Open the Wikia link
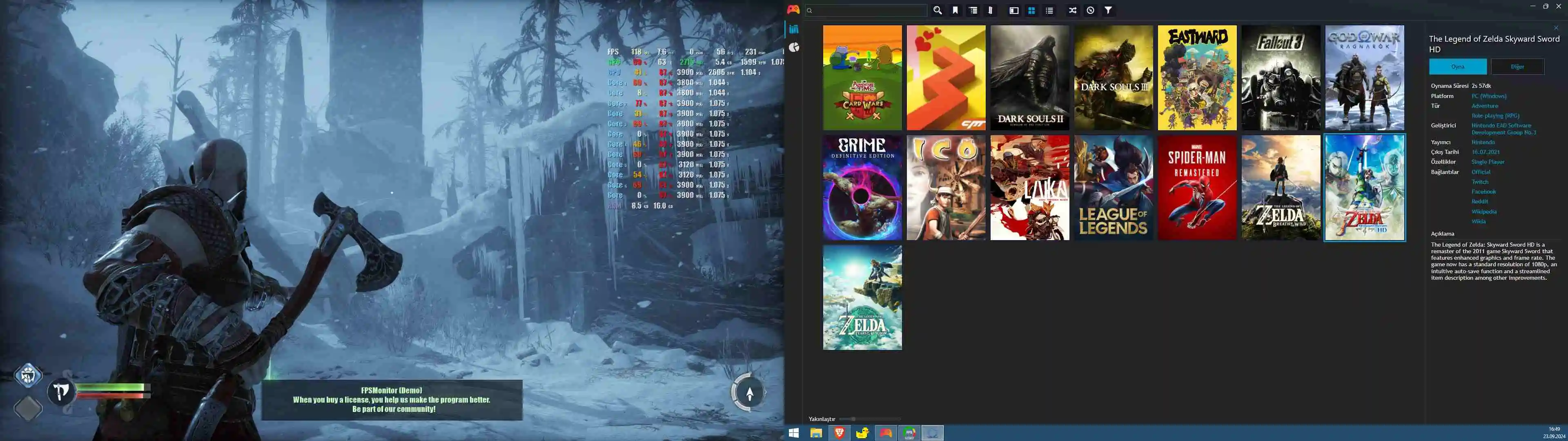The height and width of the screenshot is (441, 1568). point(1479,221)
